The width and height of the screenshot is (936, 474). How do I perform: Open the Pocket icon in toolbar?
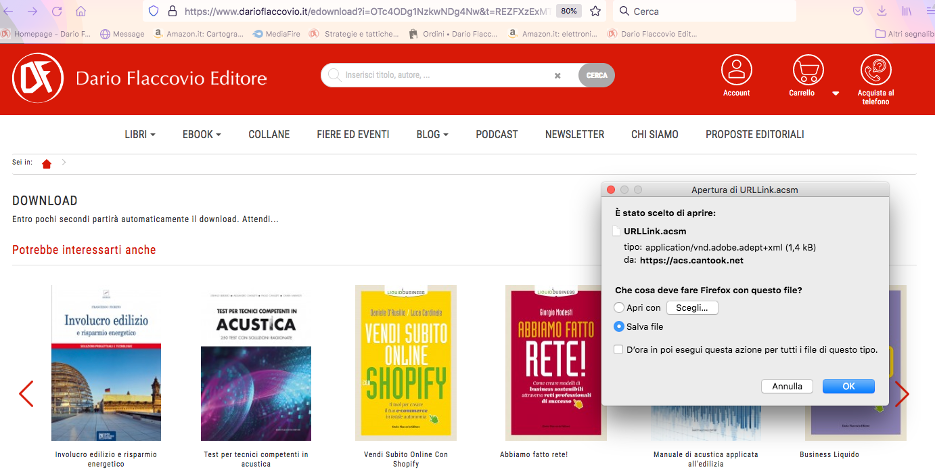click(857, 11)
